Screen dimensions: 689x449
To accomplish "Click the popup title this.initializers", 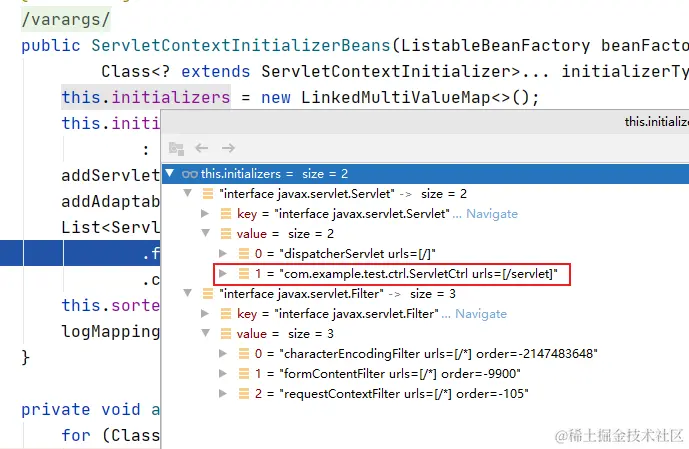I will coord(656,122).
